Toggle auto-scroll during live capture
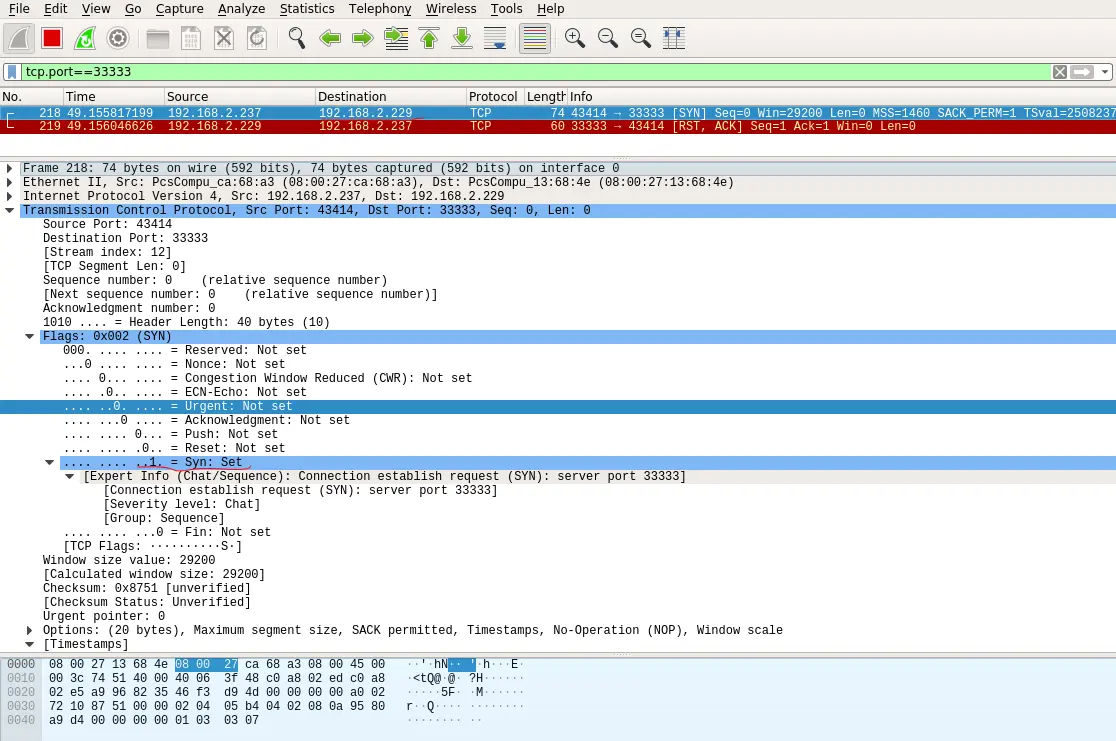Viewport: 1116px width, 741px height. click(495, 38)
